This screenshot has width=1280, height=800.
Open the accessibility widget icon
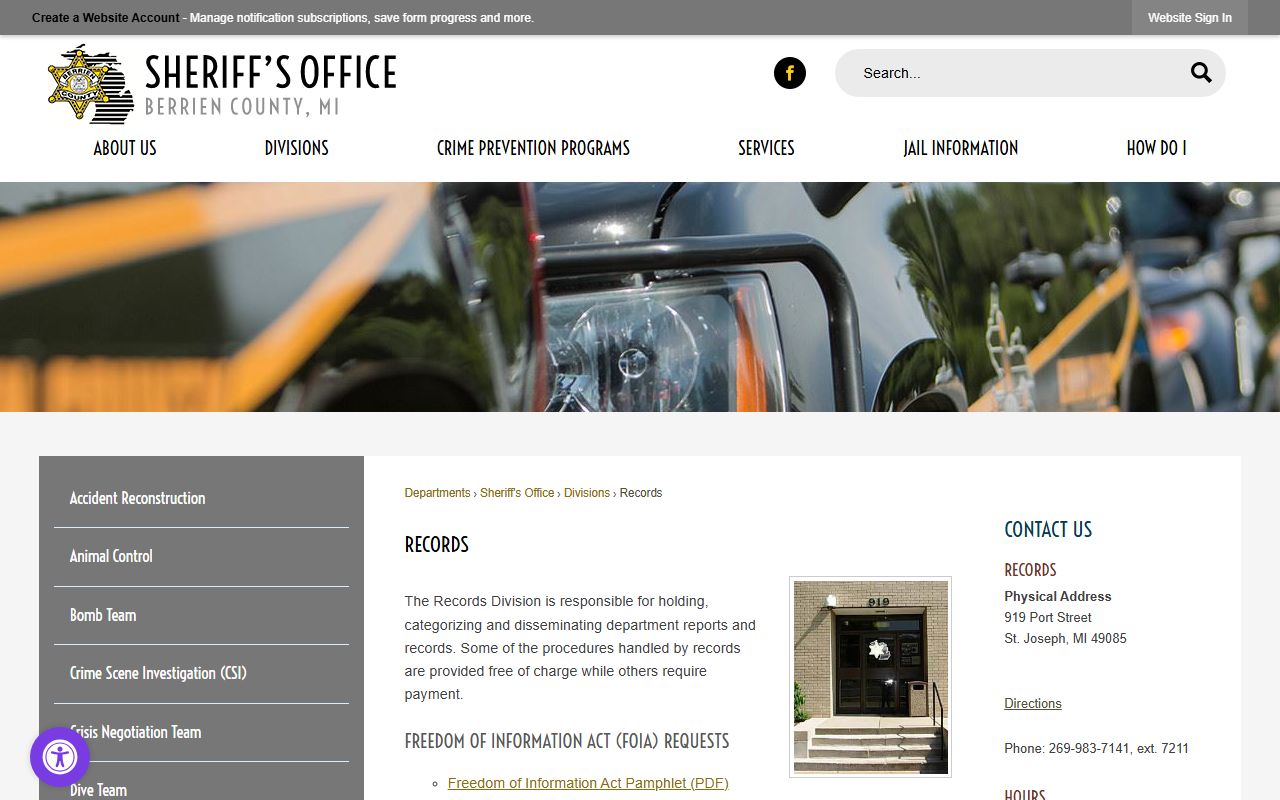click(60, 757)
